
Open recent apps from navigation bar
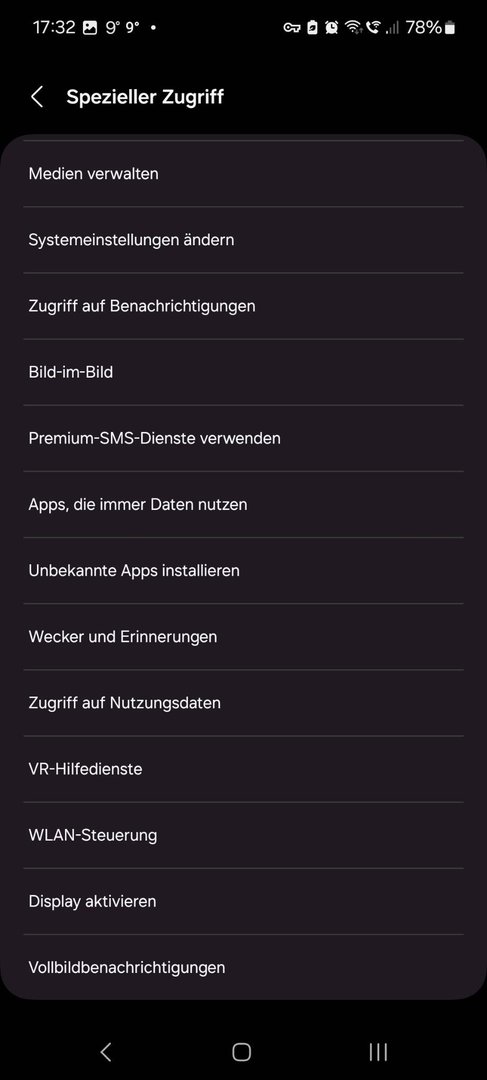pyautogui.click(x=378, y=1052)
